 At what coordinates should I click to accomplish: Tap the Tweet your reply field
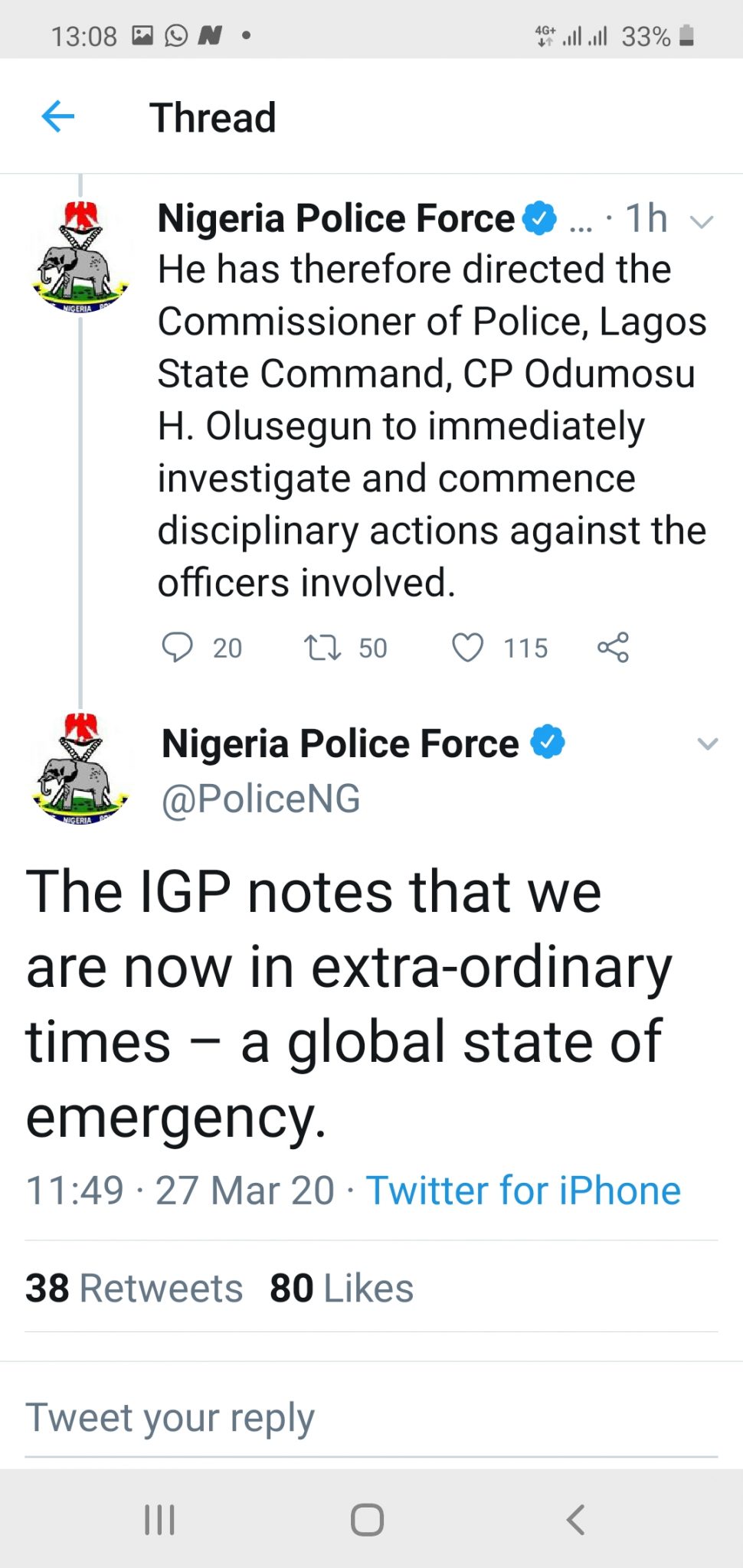pos(371,1418)
